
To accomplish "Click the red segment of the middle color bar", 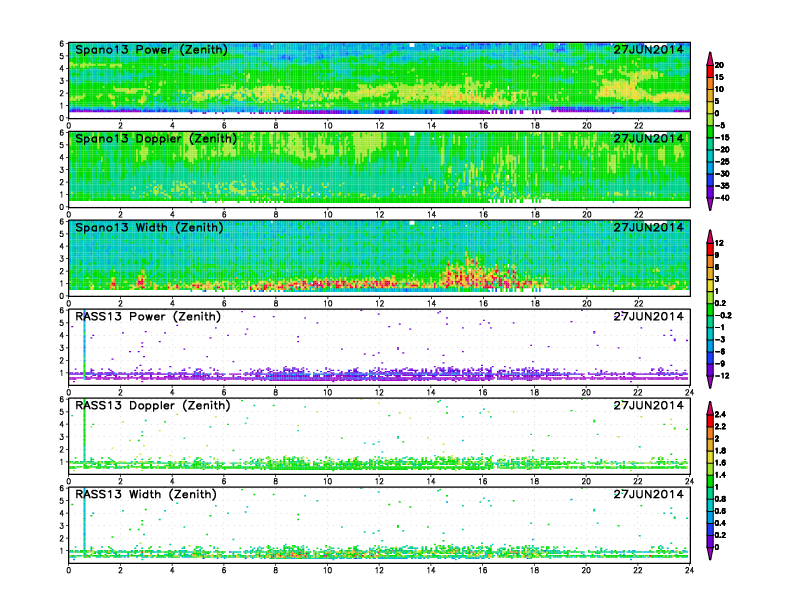I will [710, 249].
